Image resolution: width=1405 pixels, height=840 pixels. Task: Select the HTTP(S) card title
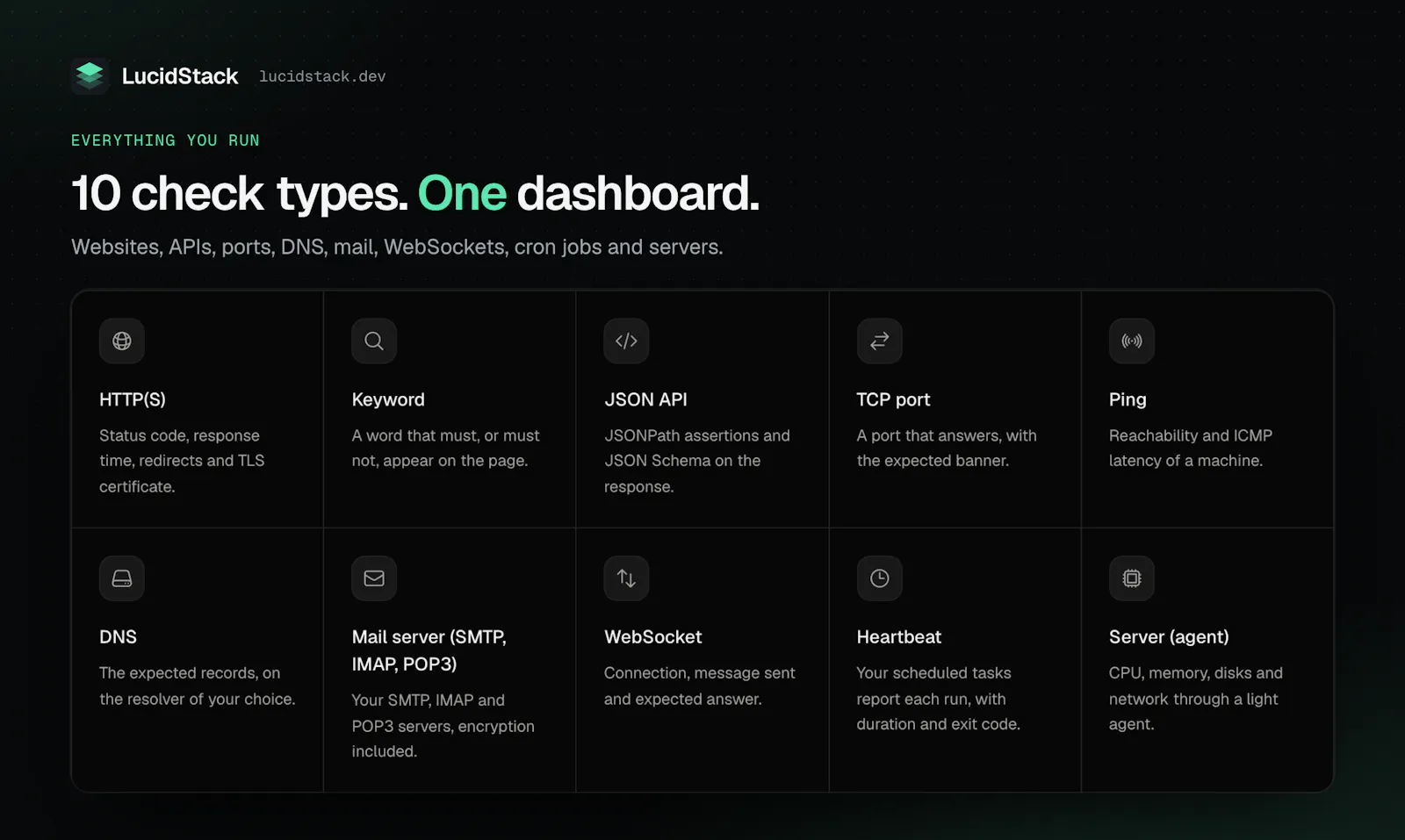click(x=133, y=399)
